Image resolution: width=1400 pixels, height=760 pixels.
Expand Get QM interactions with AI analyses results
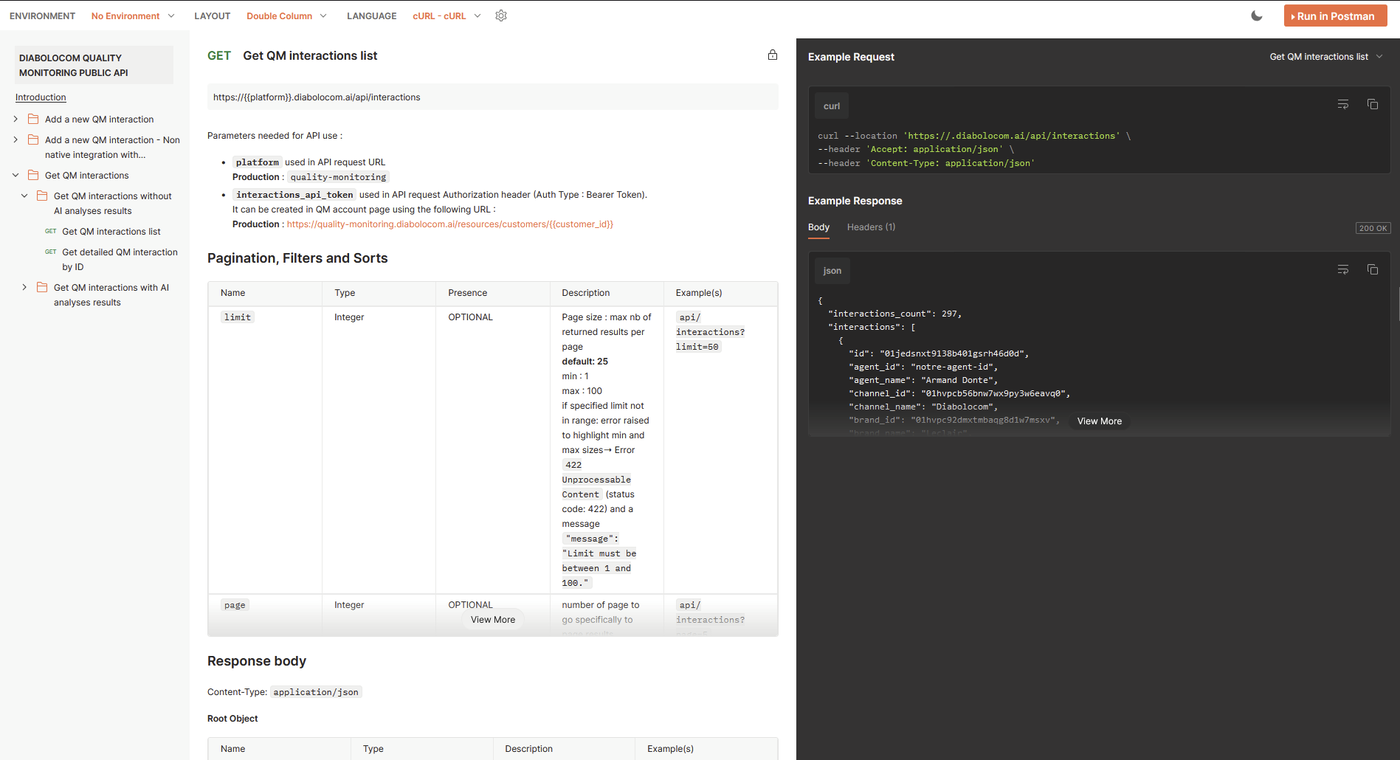pos(25,287)
